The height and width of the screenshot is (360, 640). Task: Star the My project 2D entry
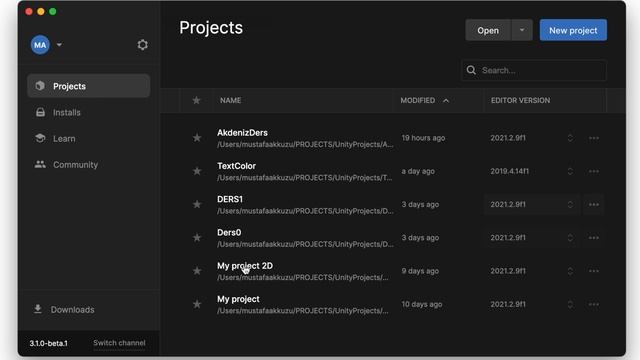tap(197, 271)
